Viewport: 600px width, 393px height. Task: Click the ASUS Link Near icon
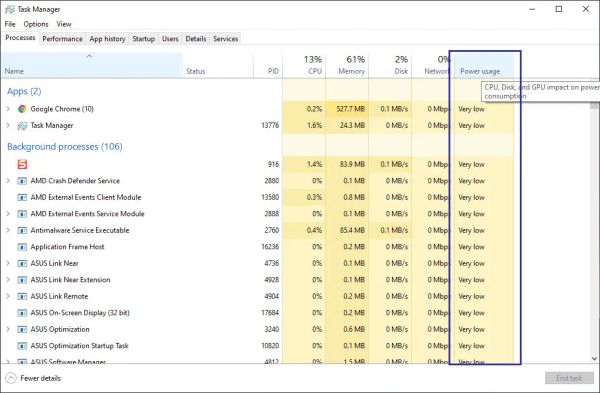coord(22,263)
